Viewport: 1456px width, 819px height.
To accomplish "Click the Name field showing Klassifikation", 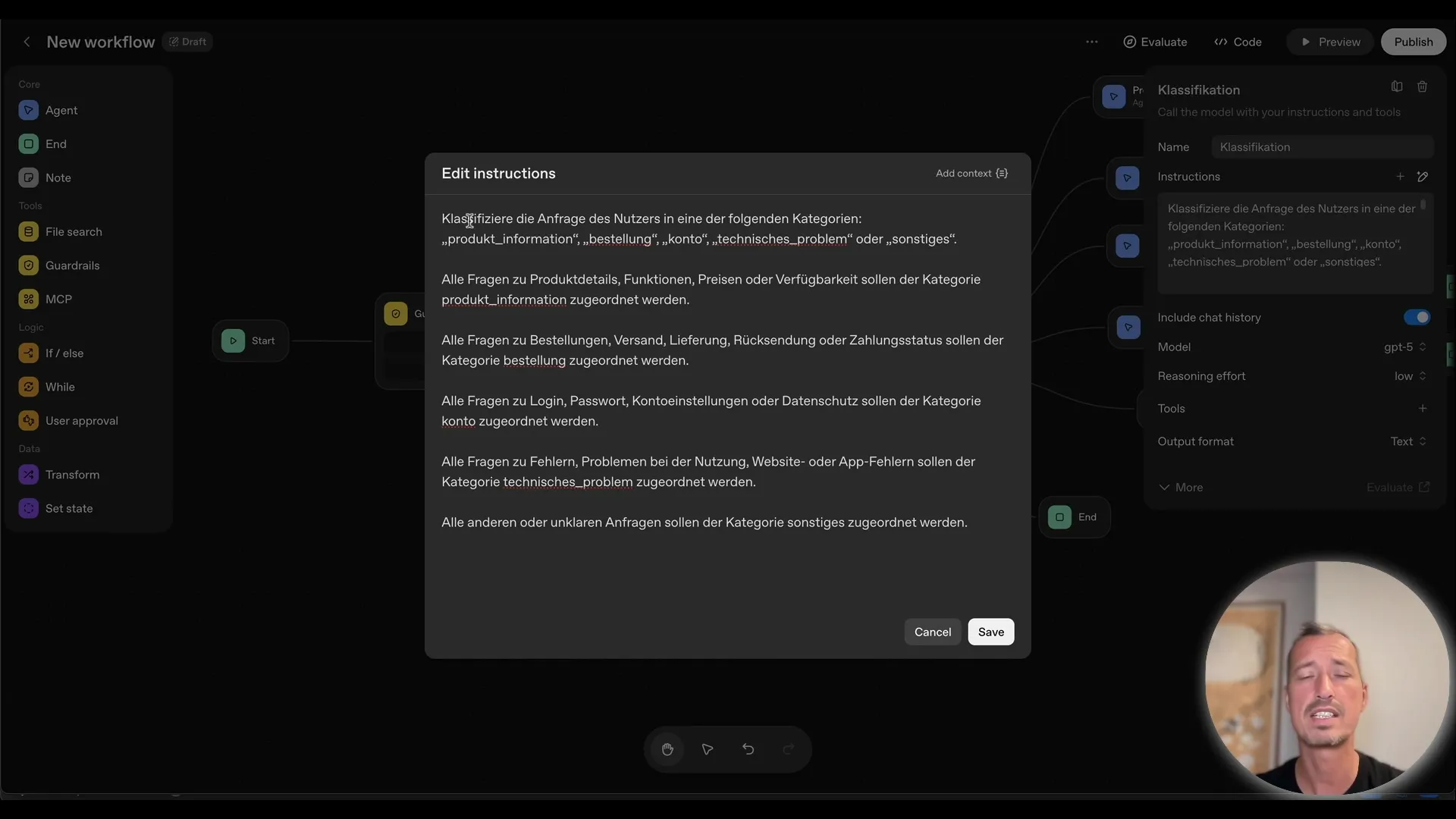I will (1323, 146).
